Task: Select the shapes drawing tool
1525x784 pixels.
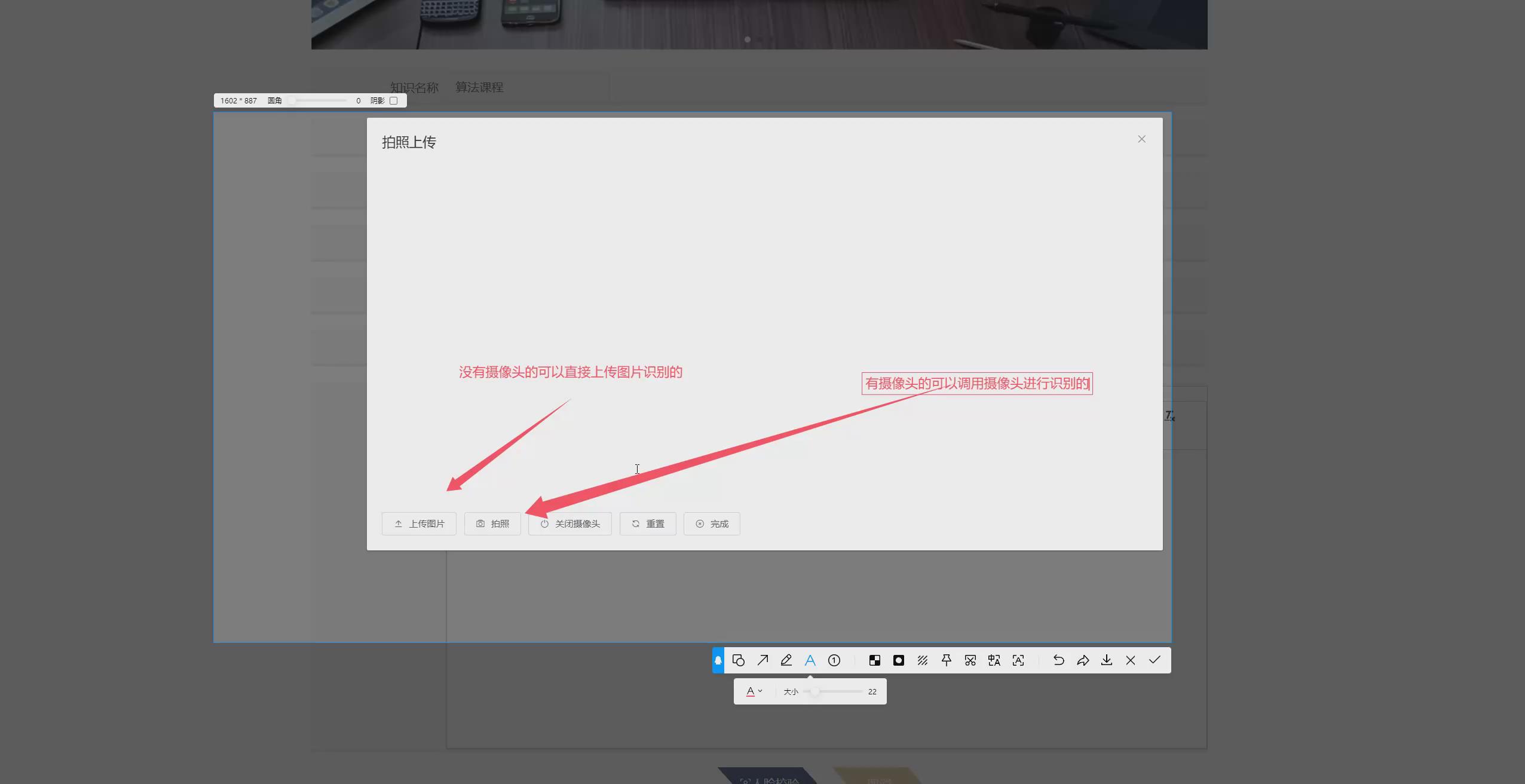Action: tap(739, 660)
